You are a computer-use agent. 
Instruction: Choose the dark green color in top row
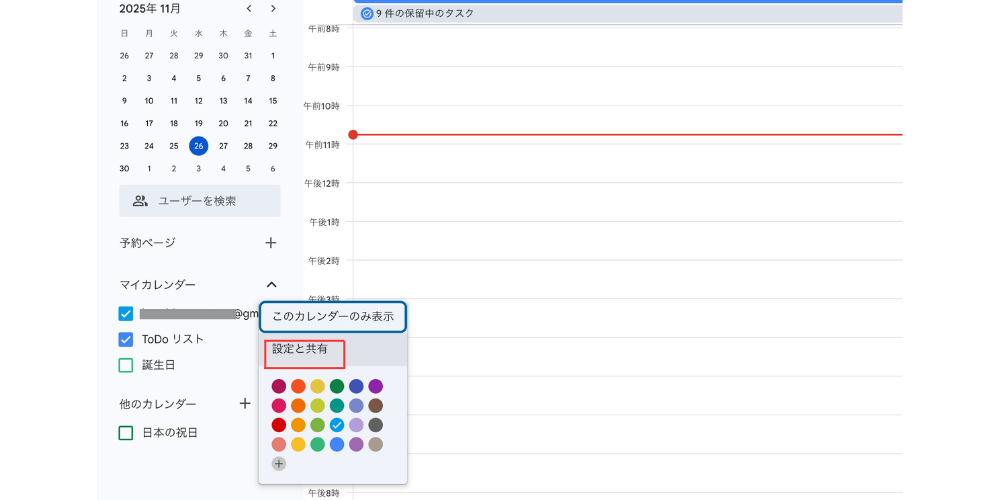337,386
